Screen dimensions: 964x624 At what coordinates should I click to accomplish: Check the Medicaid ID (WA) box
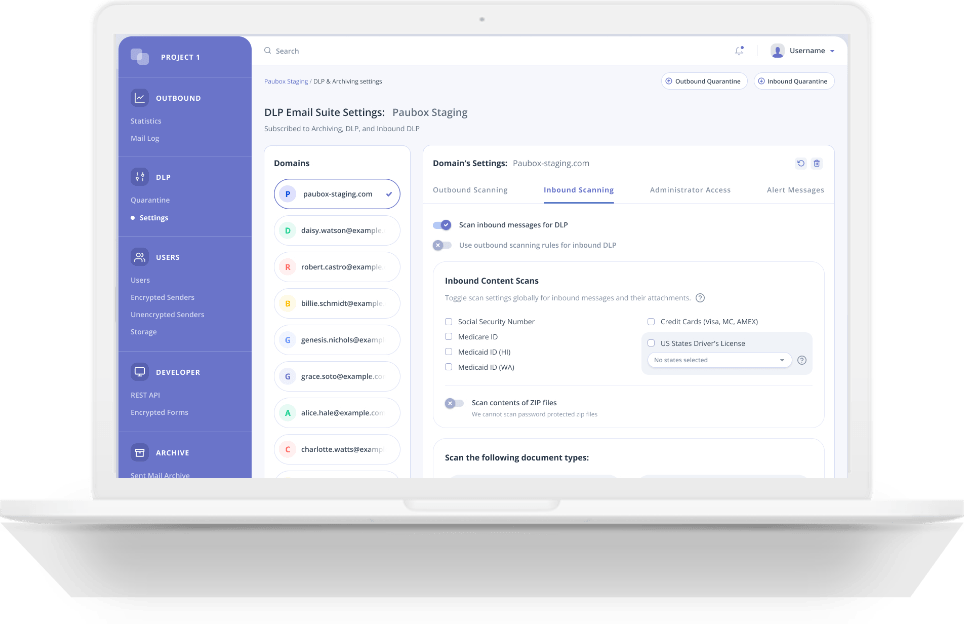coord(448,367)
